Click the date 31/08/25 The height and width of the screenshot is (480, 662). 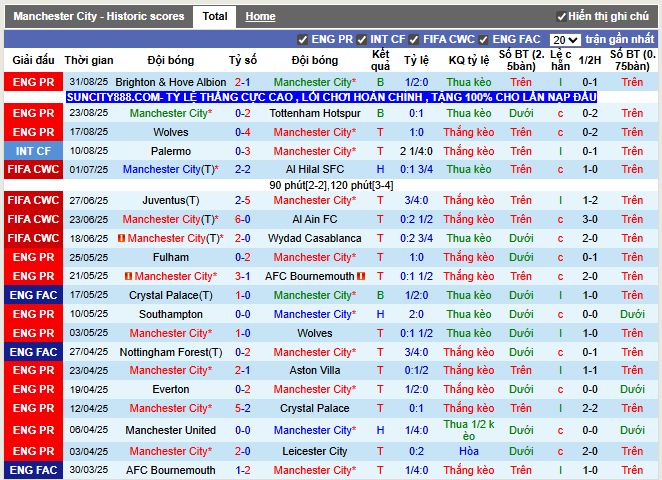click(x=89, y=82)
